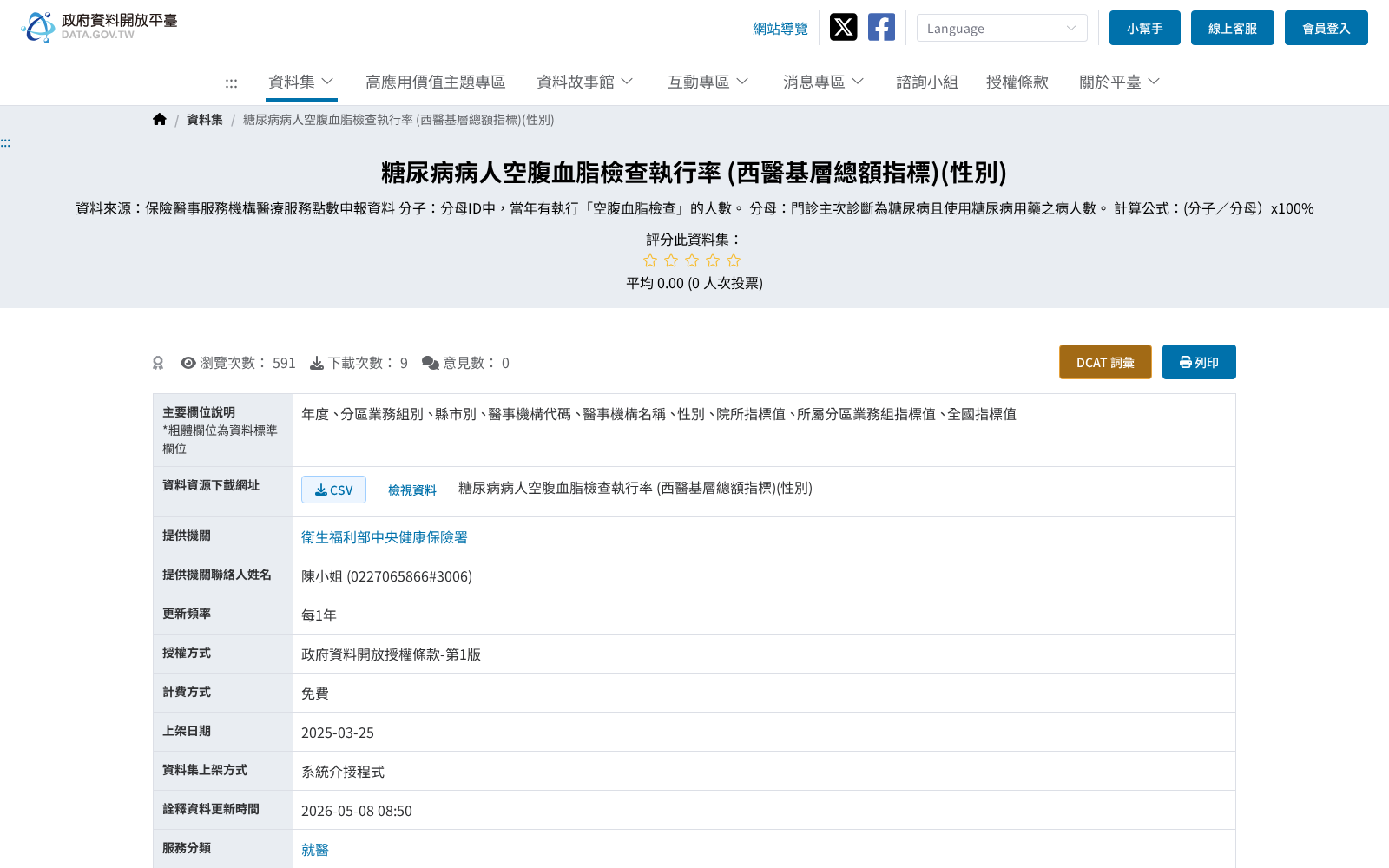Rate dataset with the second star

pos(671,260)
